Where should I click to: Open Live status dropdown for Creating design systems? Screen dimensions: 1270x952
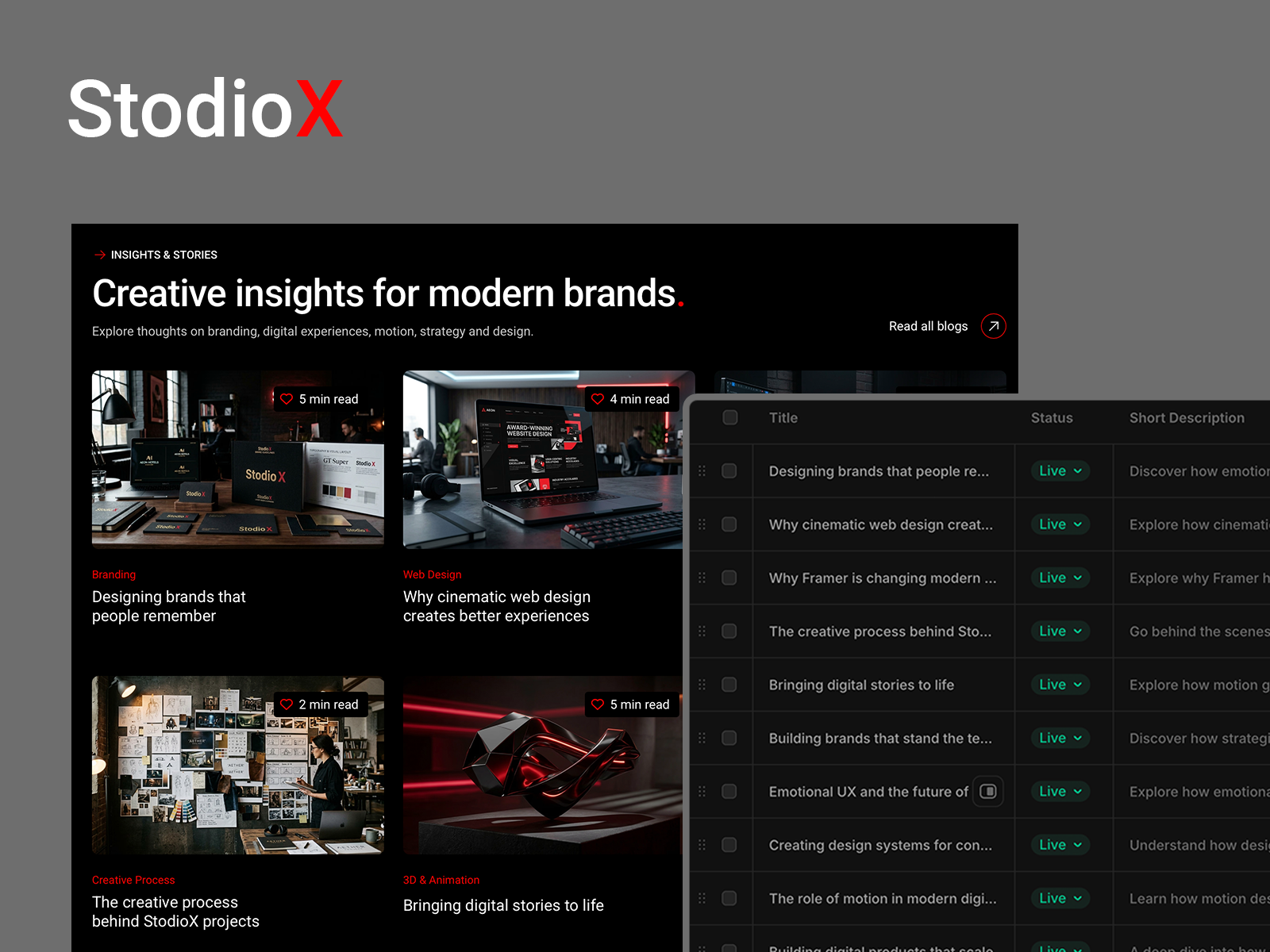pyautogui.click(x=1060, y=845)
